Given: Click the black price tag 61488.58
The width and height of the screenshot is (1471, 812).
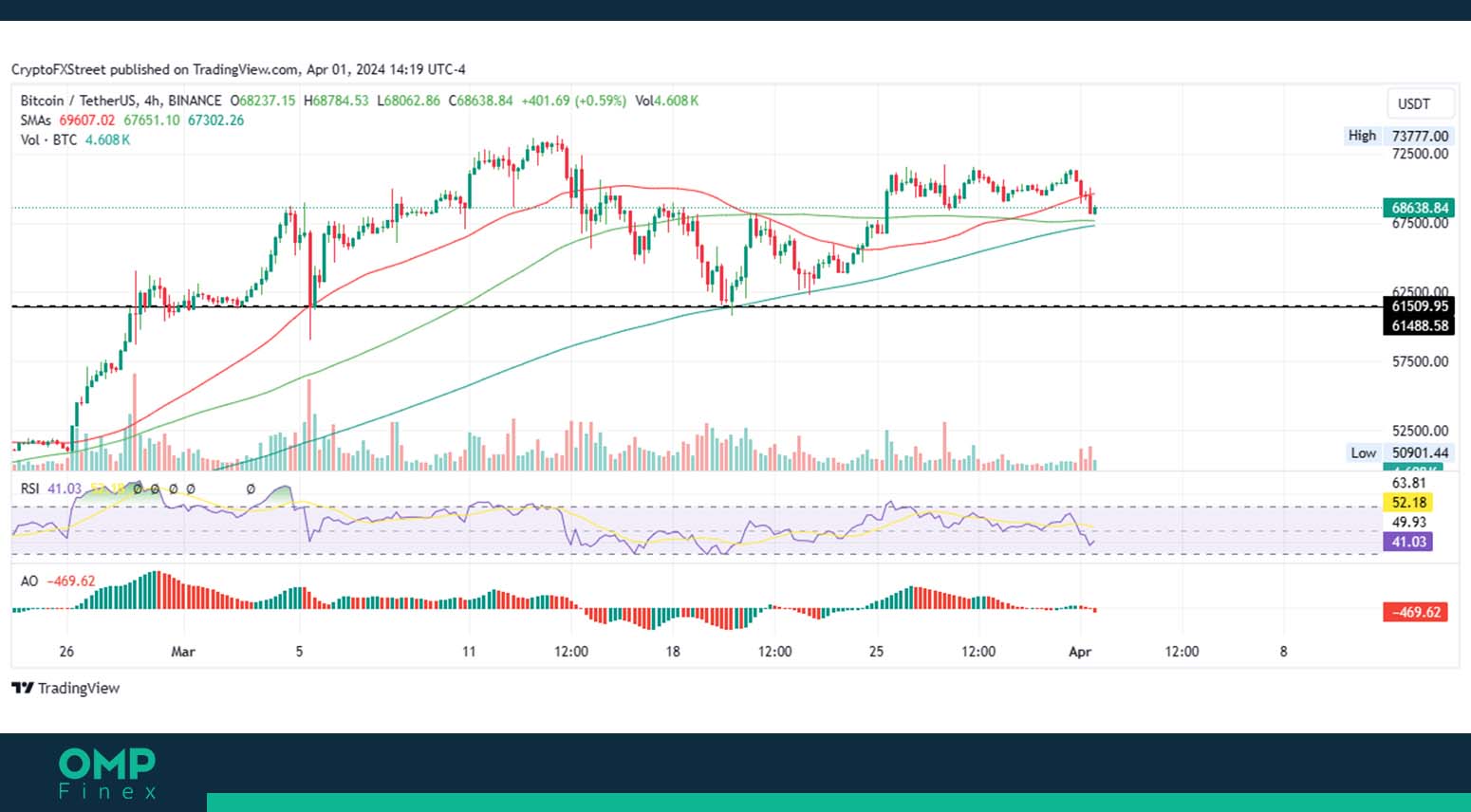Looking at the screenshot, I should (1419, 325).
